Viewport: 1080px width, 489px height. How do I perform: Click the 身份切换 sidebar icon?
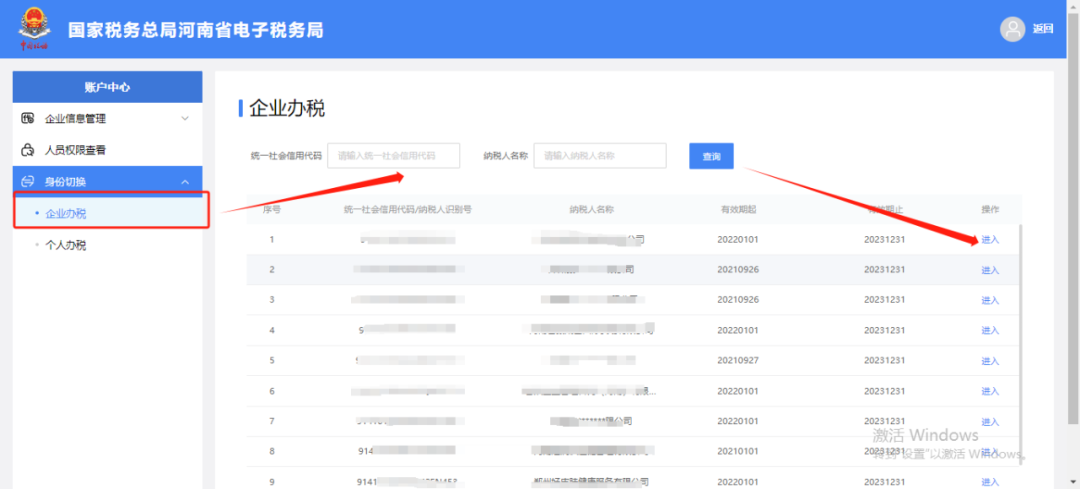tap(28, 182)
